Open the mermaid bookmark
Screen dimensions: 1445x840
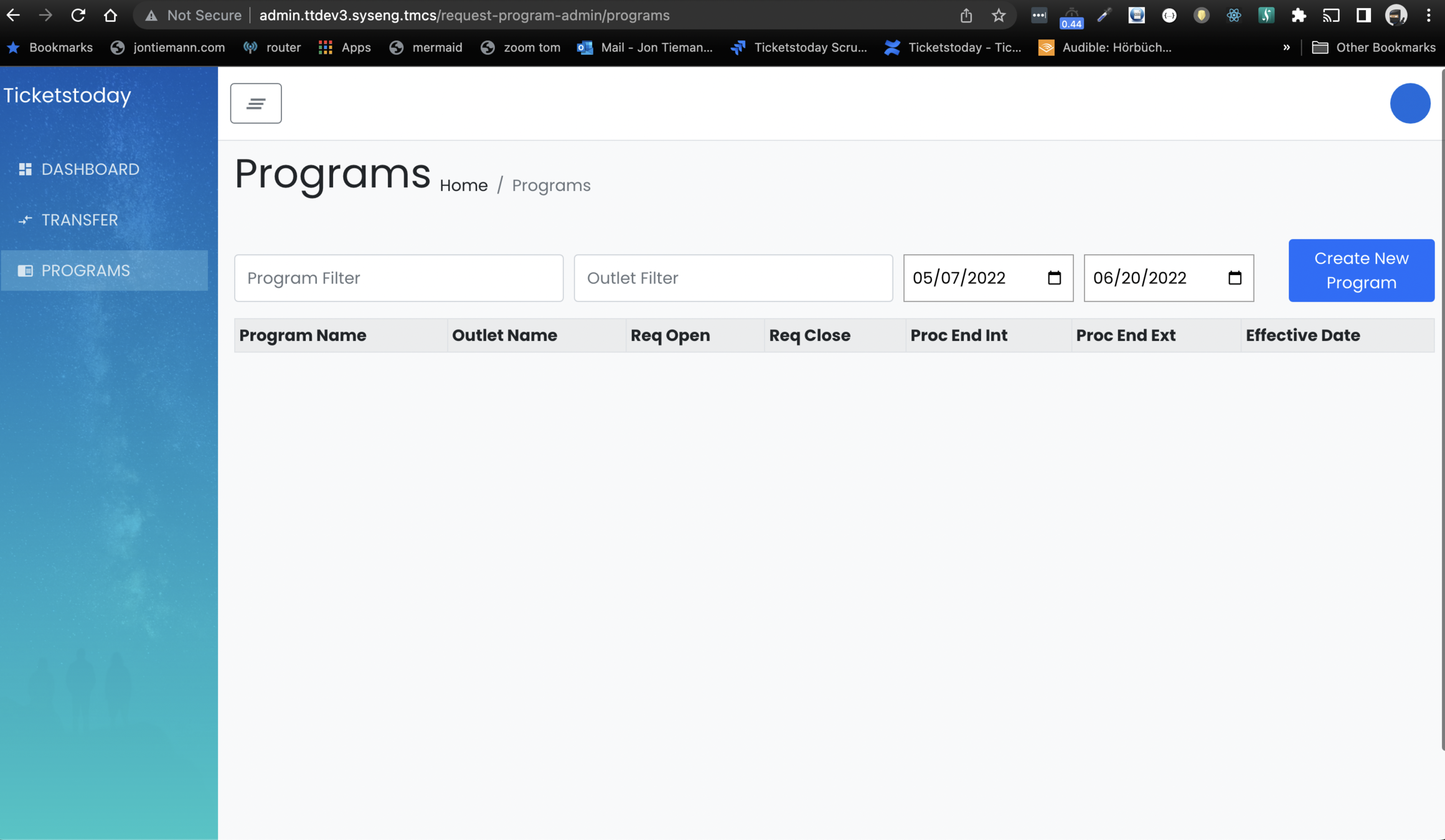(426, 47)
